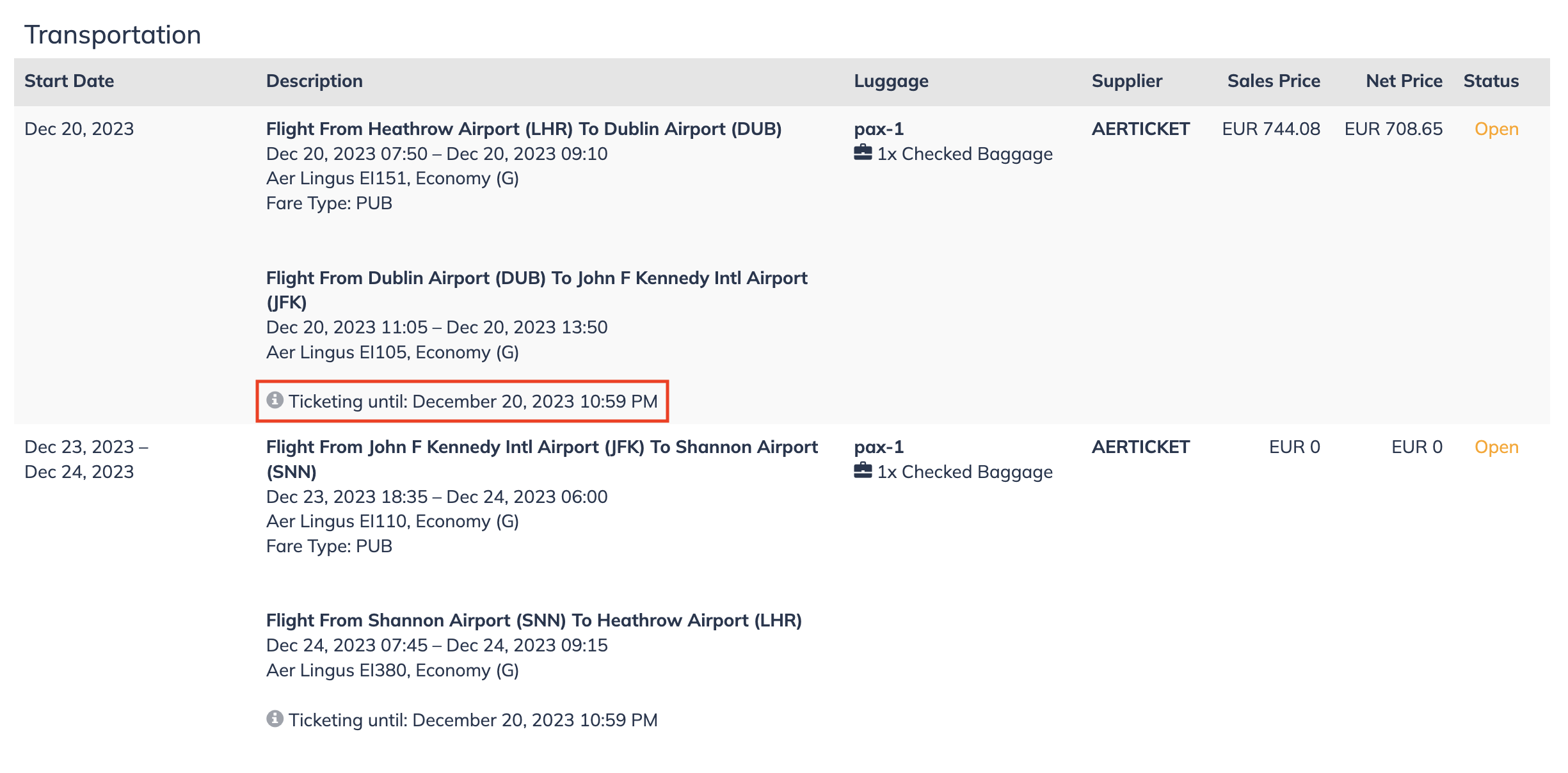Viewport: 1568px width, 773px height.
Task: Open the JFK to Shannon Airport flight title
Action: [542, 459]
